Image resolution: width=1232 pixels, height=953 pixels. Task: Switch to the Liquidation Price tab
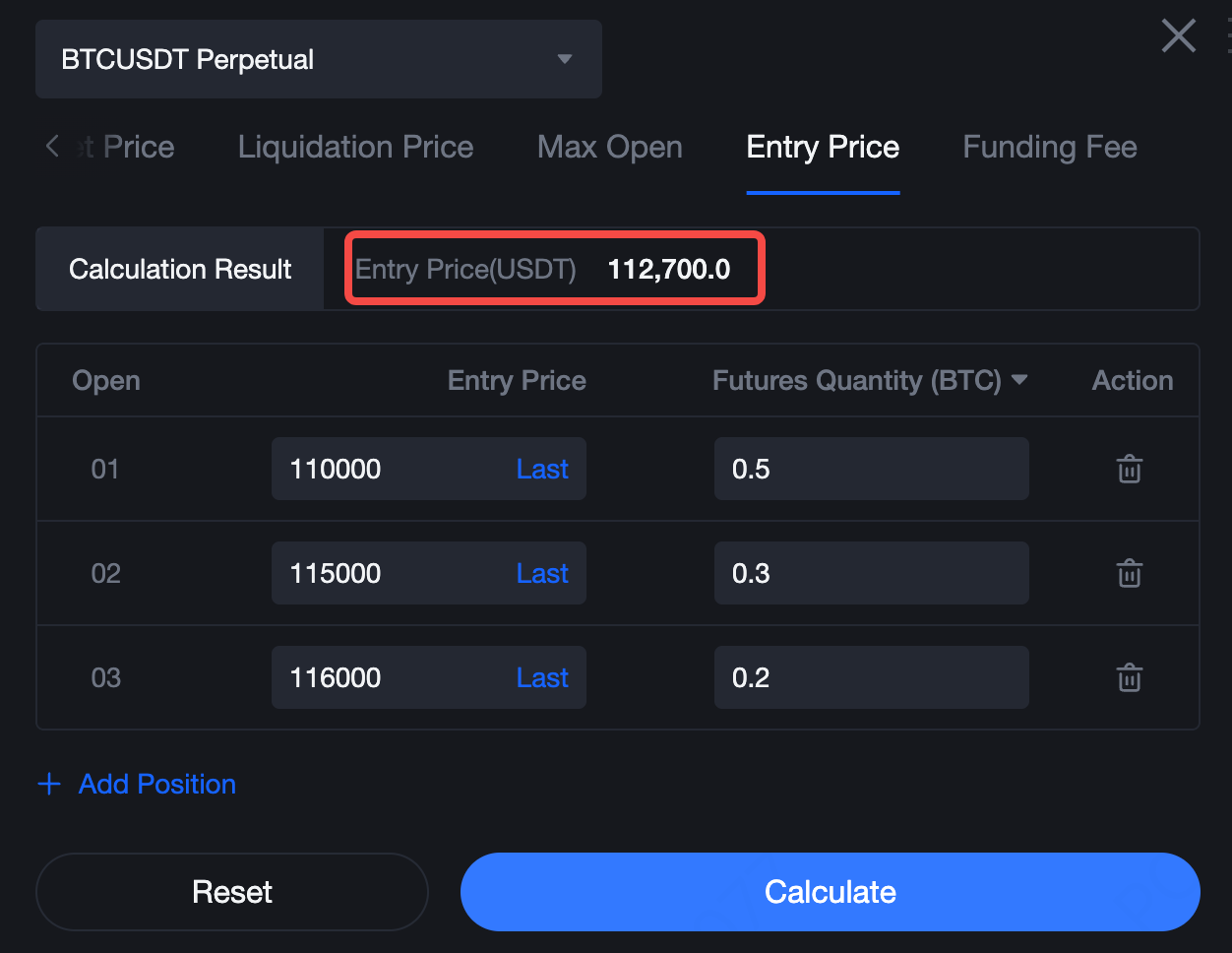coord(355,147)
